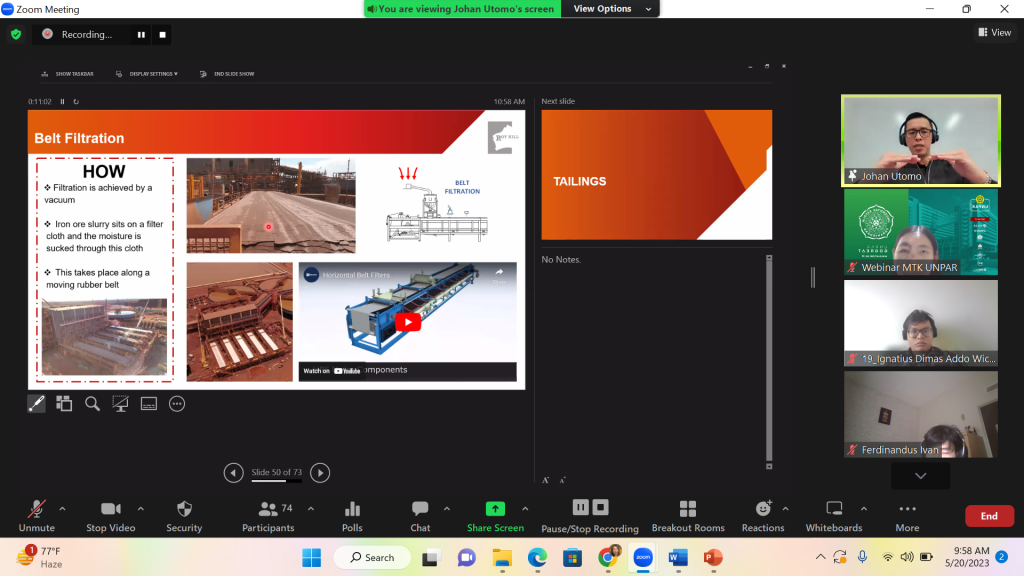The width and height of the screenshot is (1024, 576).
Task: Go to next slide arrow
Action: [x=320, y=473]
